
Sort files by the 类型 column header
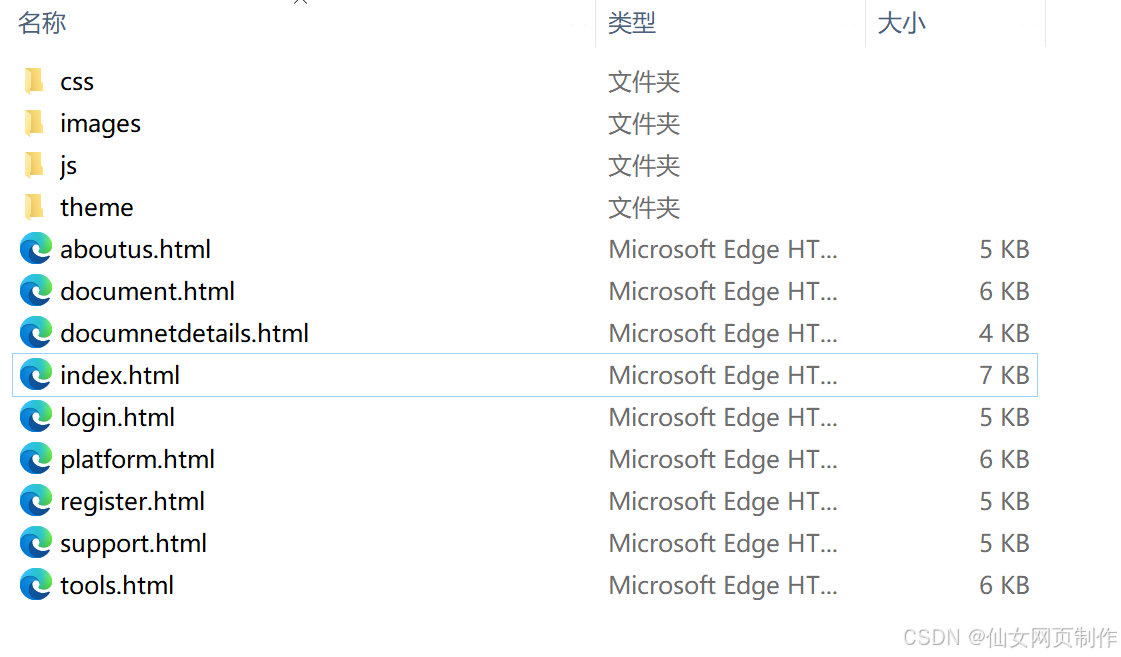pos(633,22)
